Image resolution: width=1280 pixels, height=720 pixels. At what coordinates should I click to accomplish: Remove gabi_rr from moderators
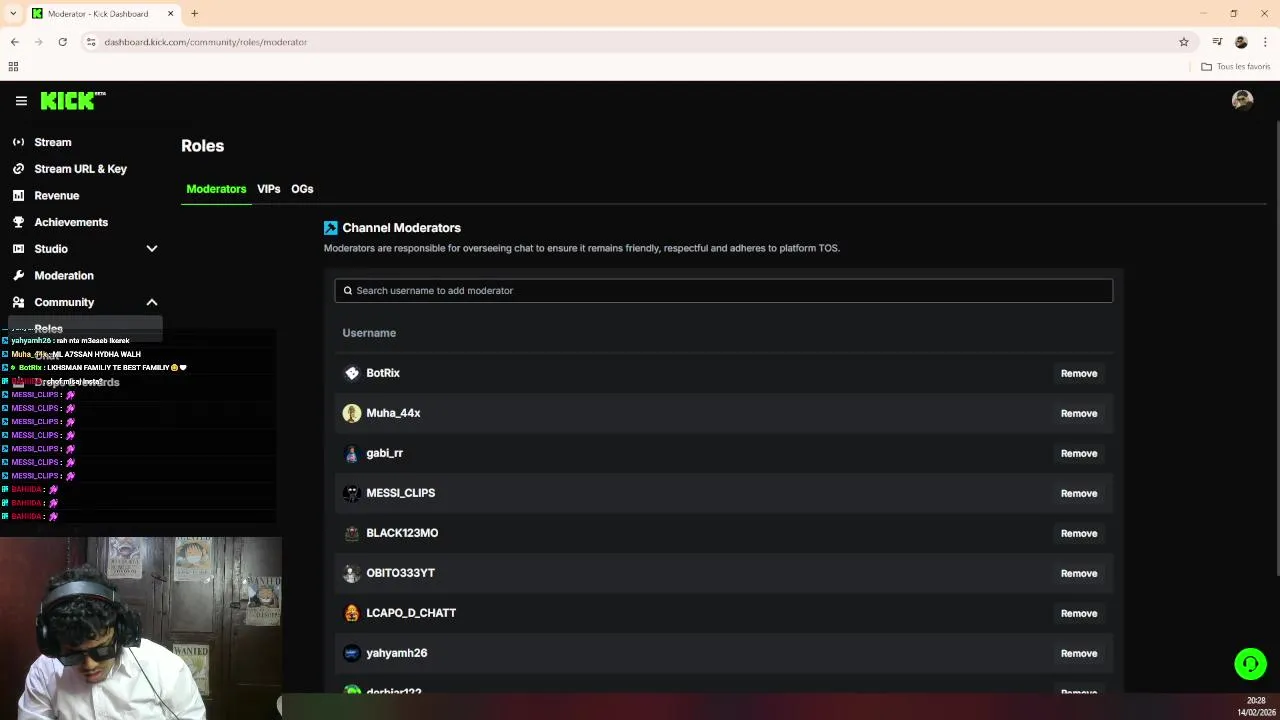[1079, 453]
